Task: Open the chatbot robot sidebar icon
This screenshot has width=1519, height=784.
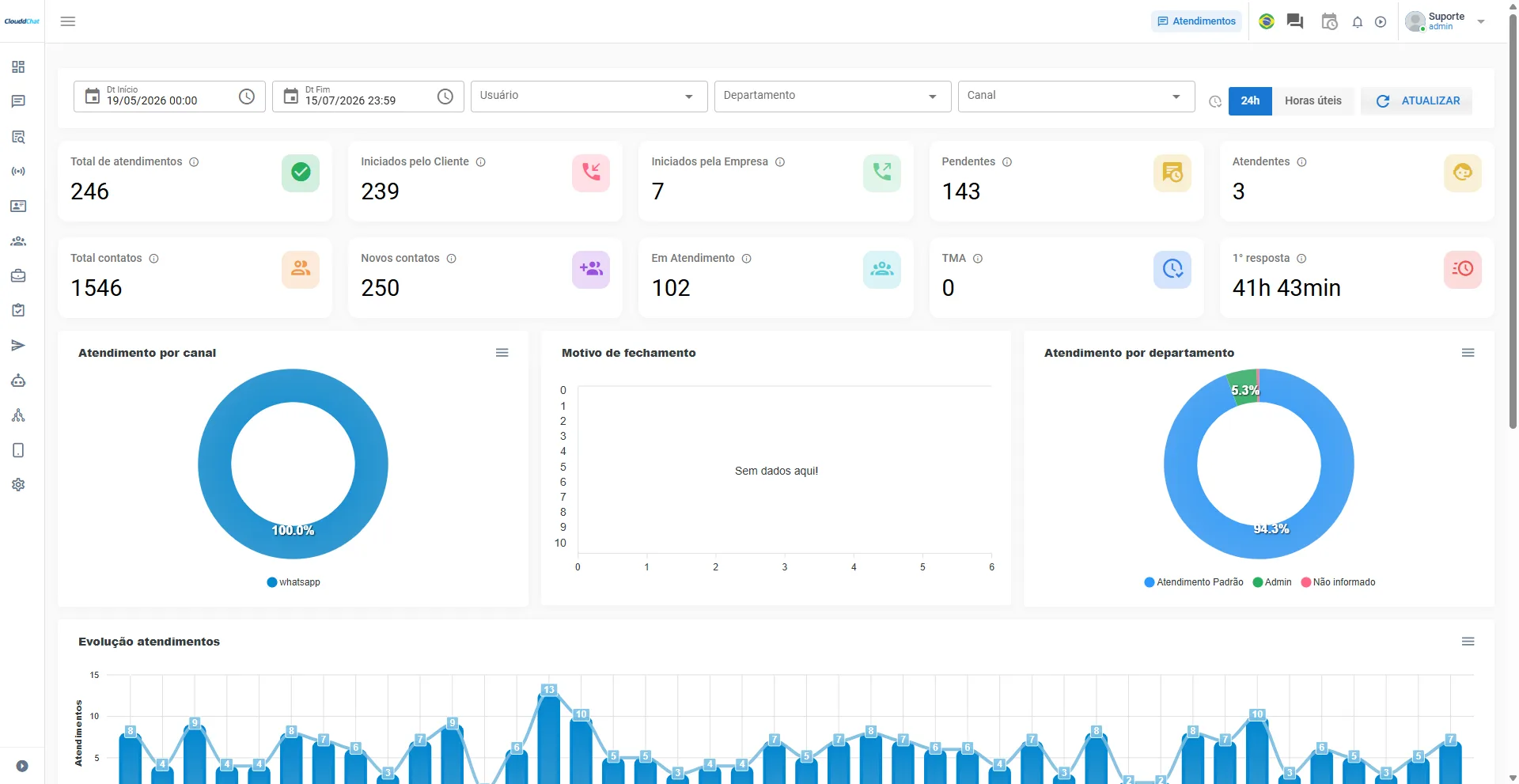Action: pyautogui.click(x=18, y=381)
